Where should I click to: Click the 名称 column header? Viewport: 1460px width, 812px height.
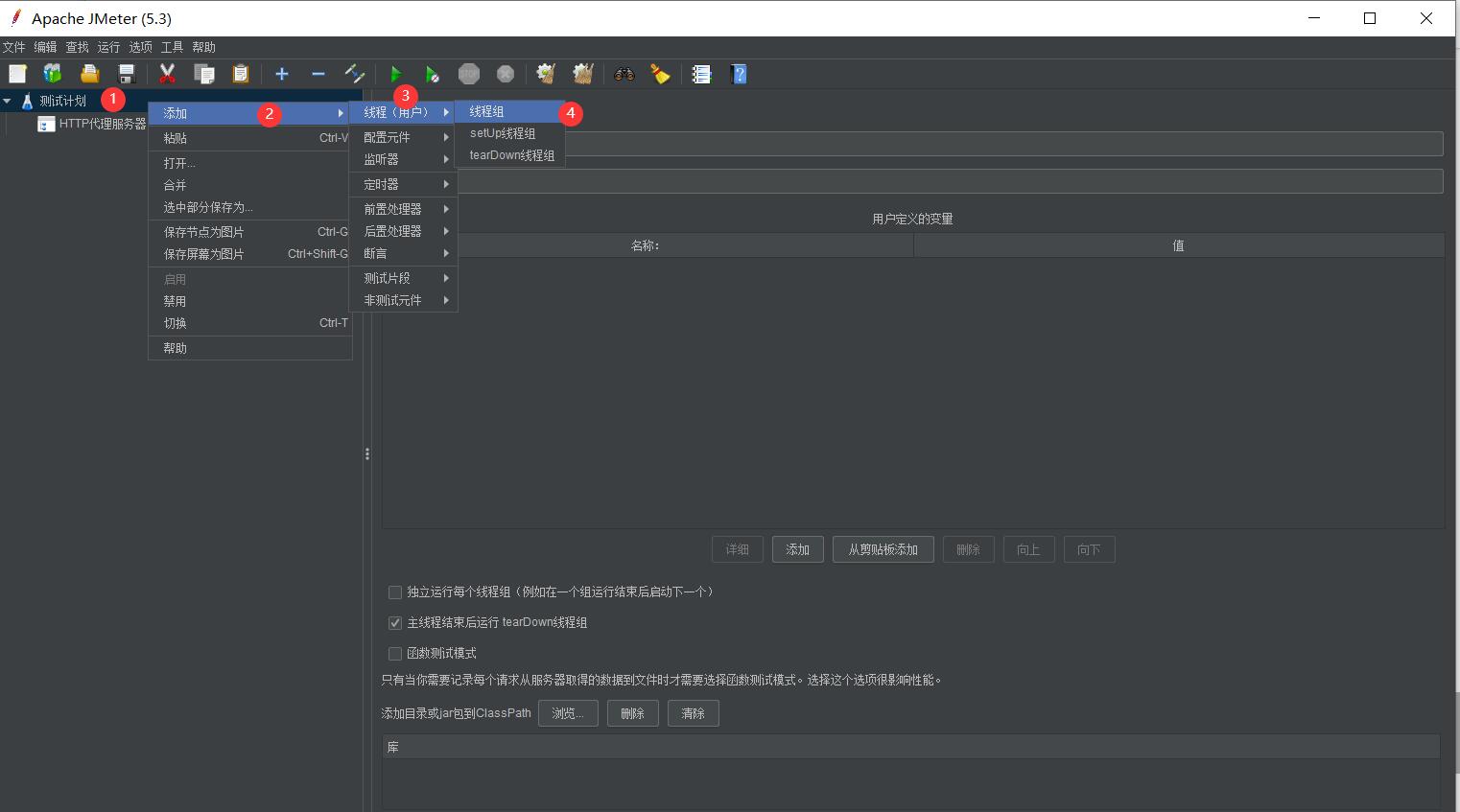click(647, 245)
